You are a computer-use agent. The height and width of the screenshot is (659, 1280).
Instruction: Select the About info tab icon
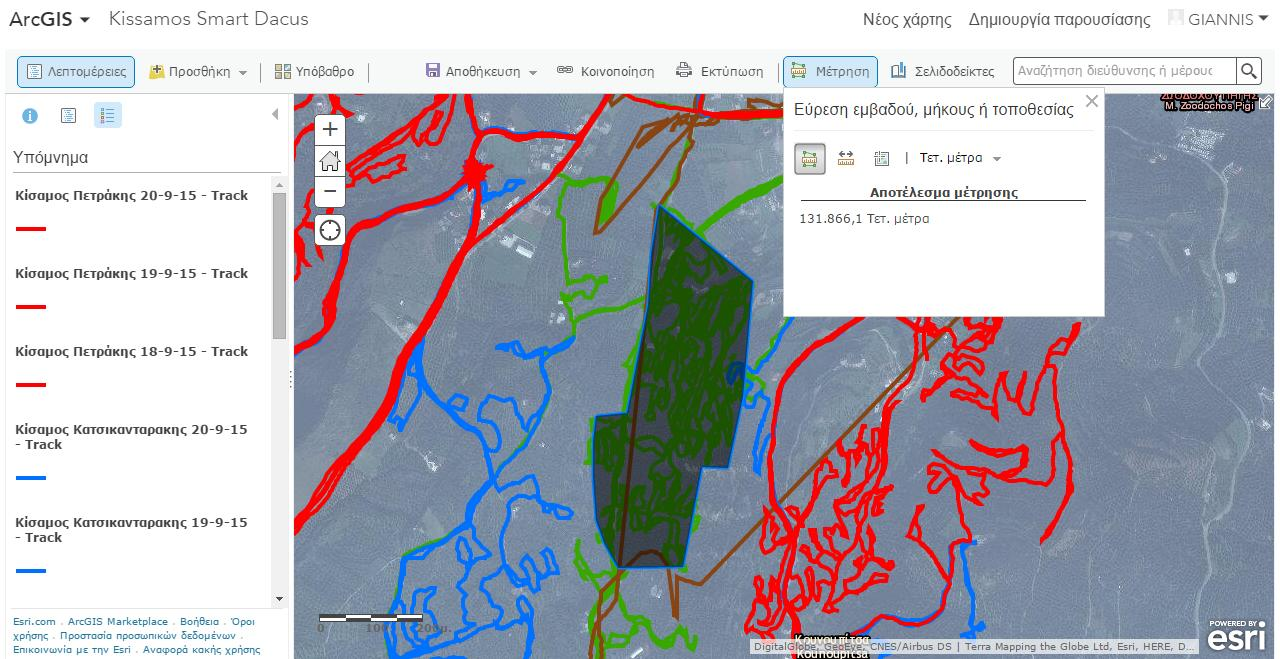(x=30, y=116)
